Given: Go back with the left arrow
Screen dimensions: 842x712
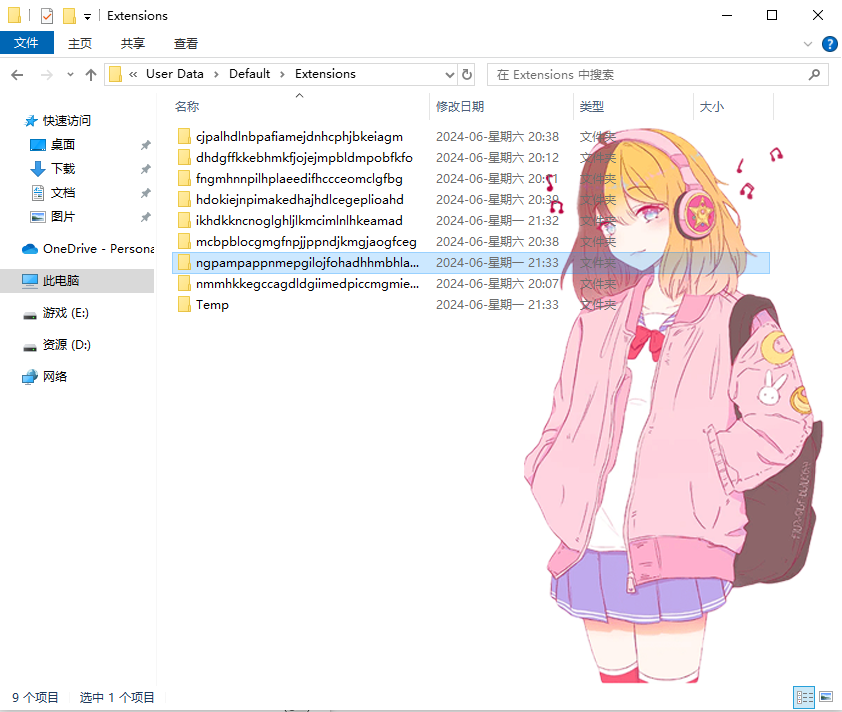Looking at the screenshot, I should coord(17,75).
